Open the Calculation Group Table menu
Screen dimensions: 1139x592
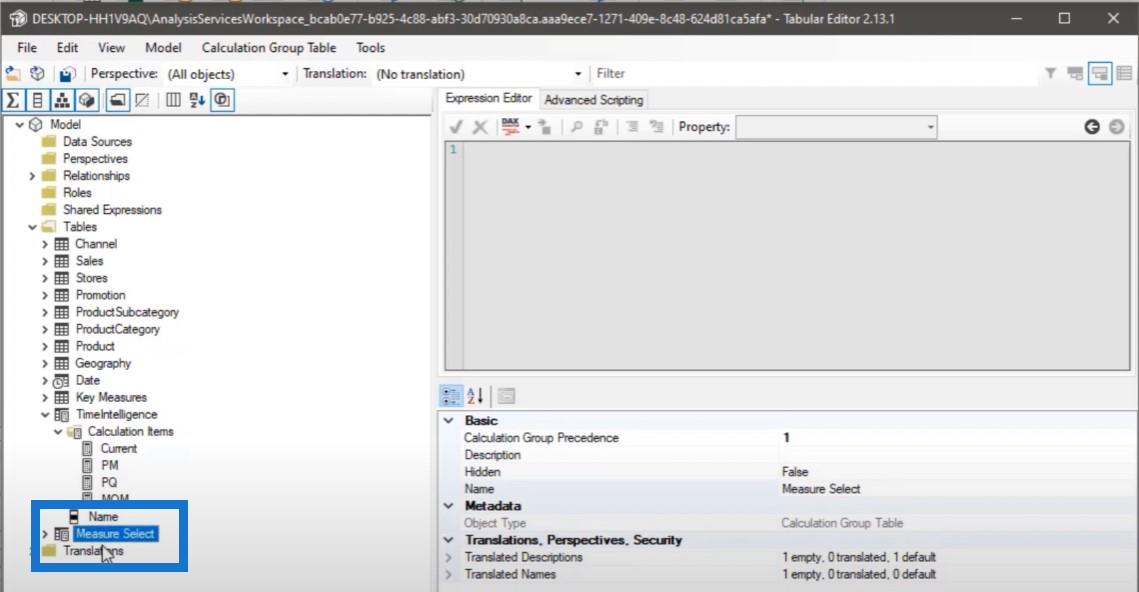[269, 48]
